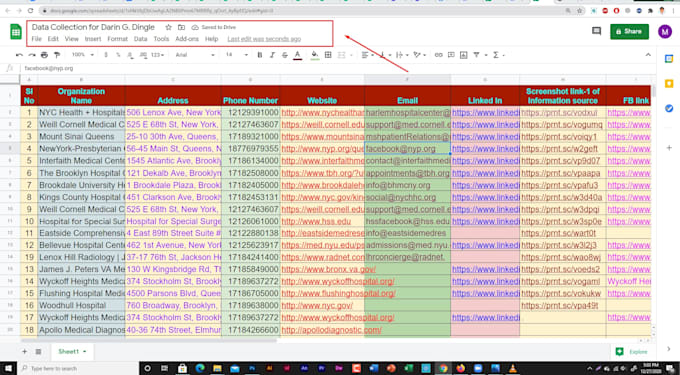
Task: Open the 123 more number formats dropdown
Action: click(158, 55)
